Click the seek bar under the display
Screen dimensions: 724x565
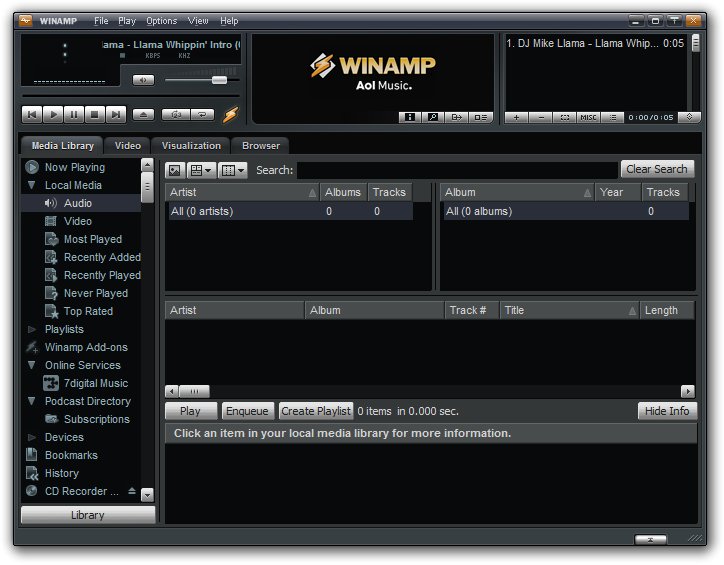coord(131,96)
